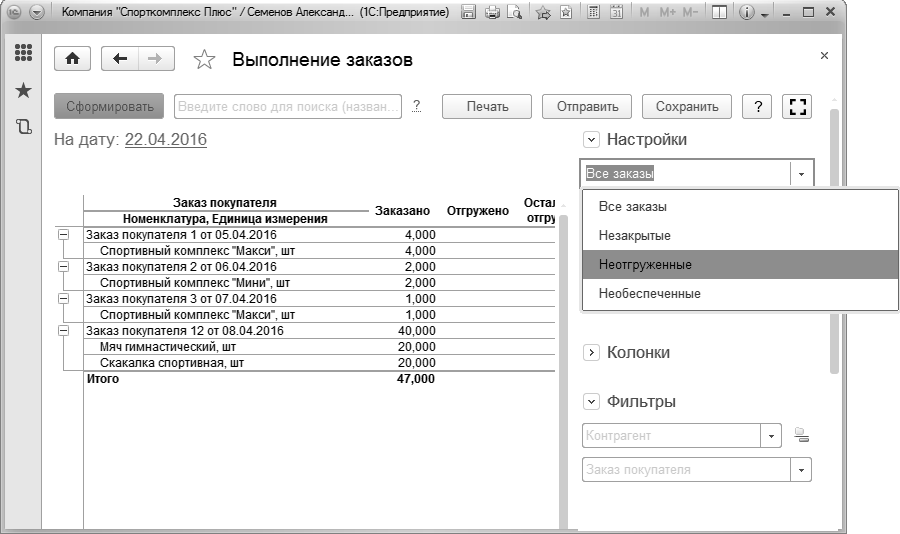Select Неотгруженные from the list
Viewport: 900px width, 534px height.
[x=645, y=265]
